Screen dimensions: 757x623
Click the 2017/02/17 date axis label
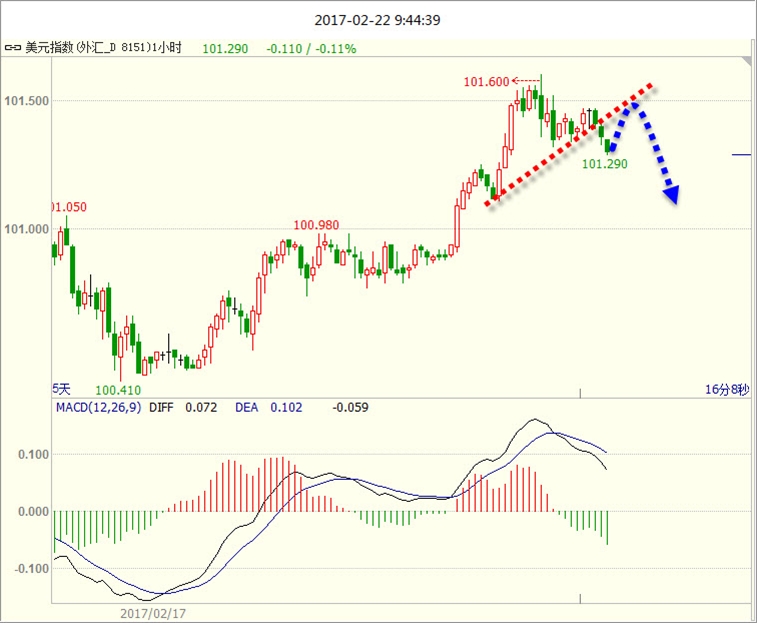[x=153, y=614]
